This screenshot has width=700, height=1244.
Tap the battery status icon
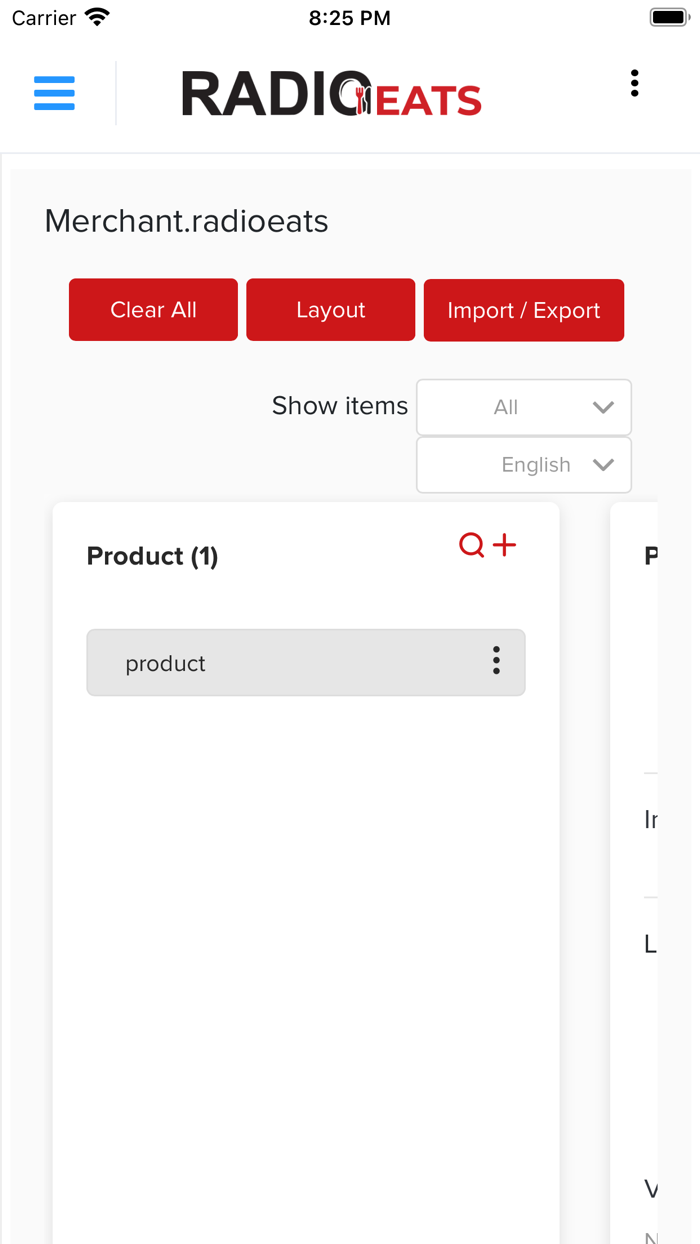tap(668, 18)
